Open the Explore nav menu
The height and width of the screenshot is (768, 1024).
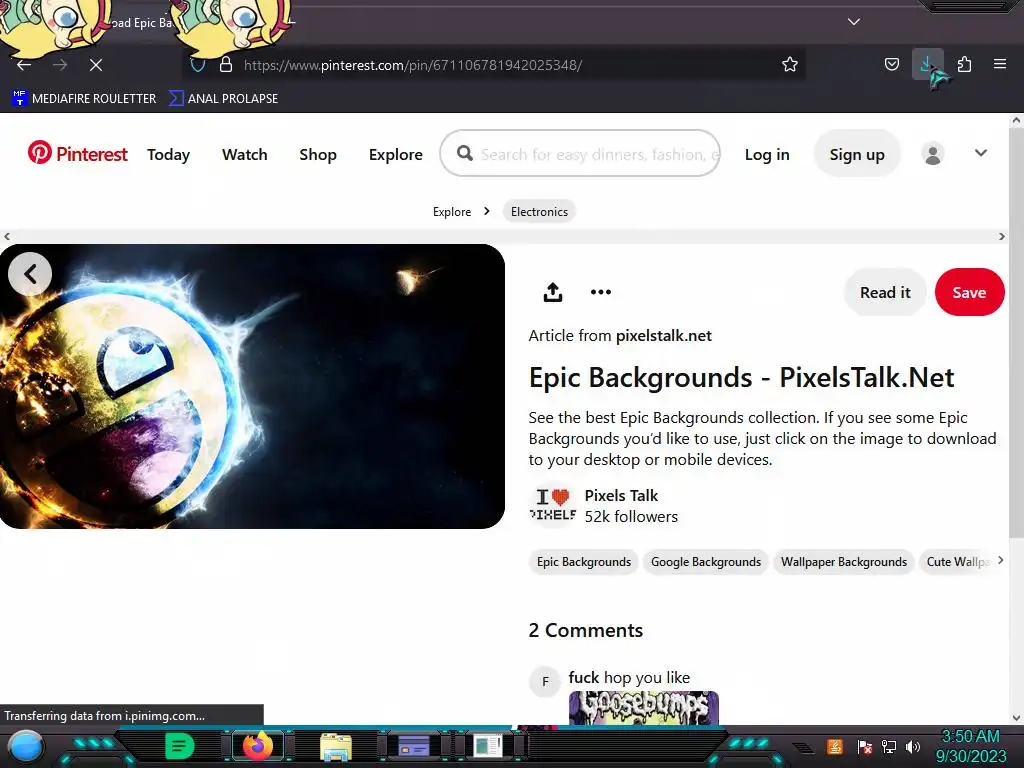click(396, 154)
